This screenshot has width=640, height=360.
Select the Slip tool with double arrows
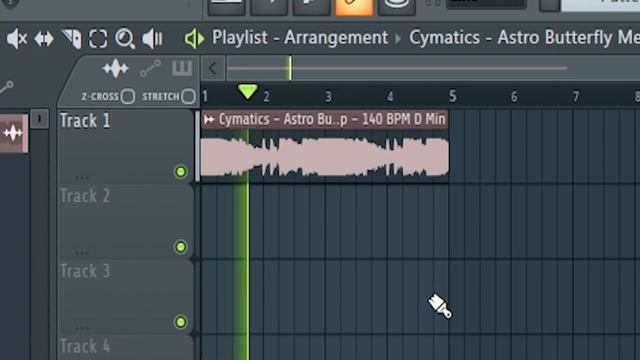(44, 39)
